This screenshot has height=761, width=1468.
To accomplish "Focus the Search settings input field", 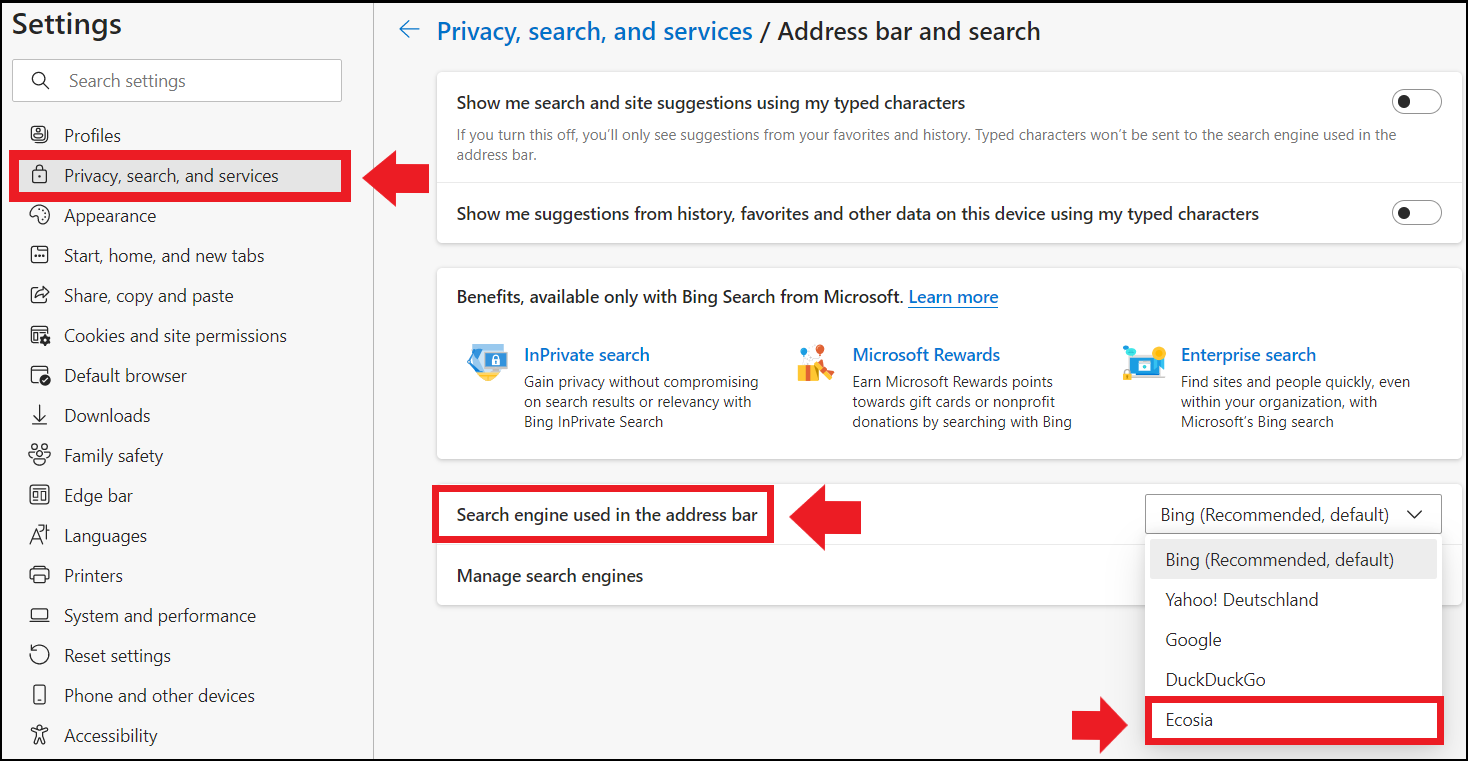I will [177, 81].
